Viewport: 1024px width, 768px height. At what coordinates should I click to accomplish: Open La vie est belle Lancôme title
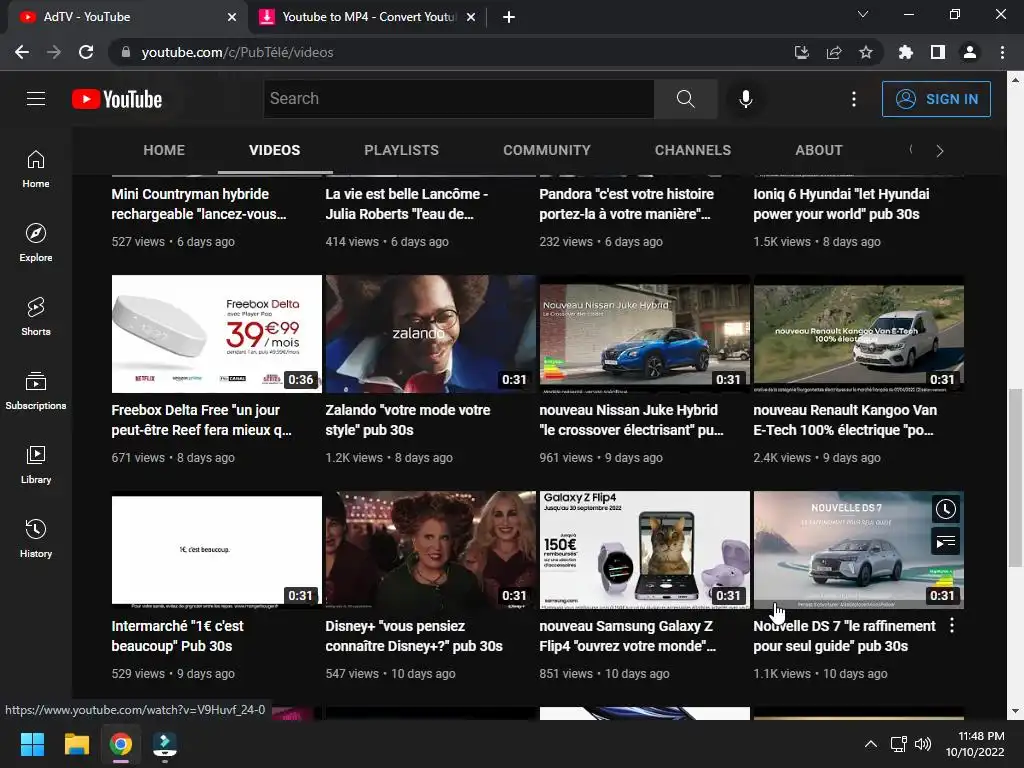pyautogui.click(x=407, y=204)
